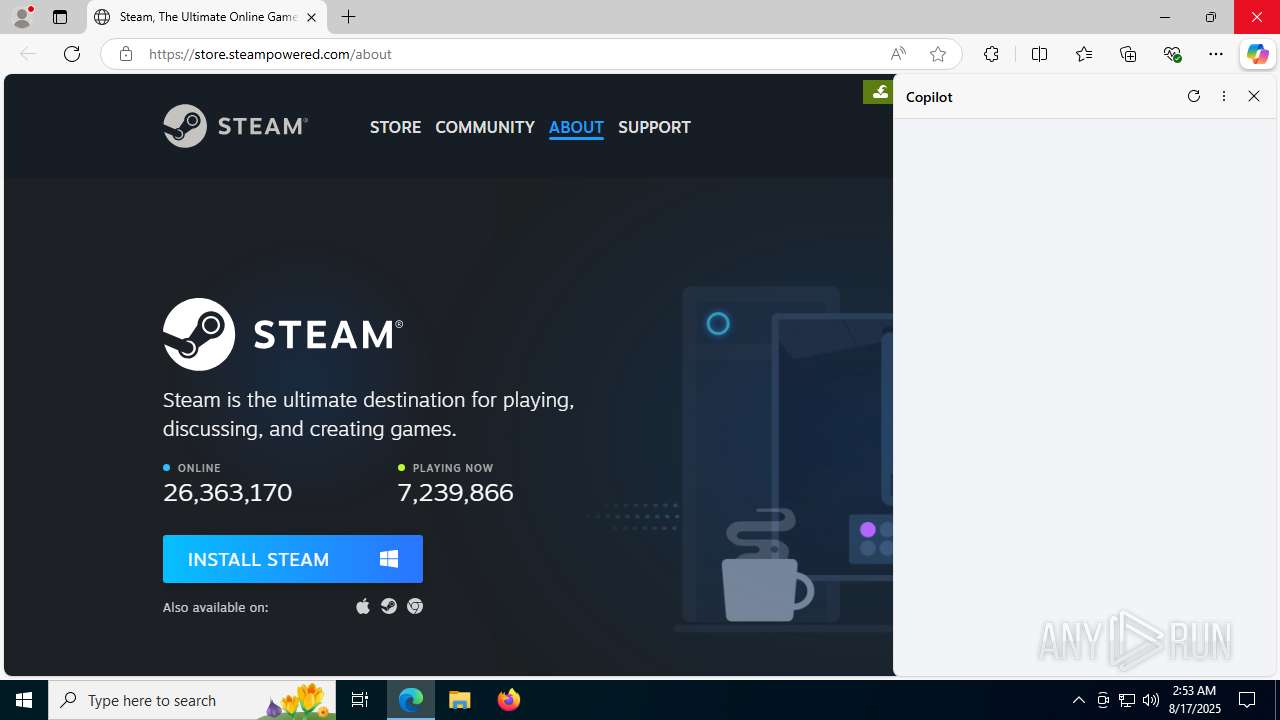Select the Apple macOS download icon
Screen dimensions: 1280x720
363,606
